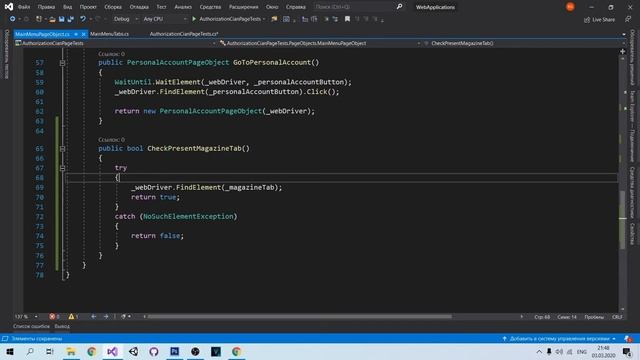Open the Справка menu
This screenshot has height=360, width=640.
[x=296, y=7]
